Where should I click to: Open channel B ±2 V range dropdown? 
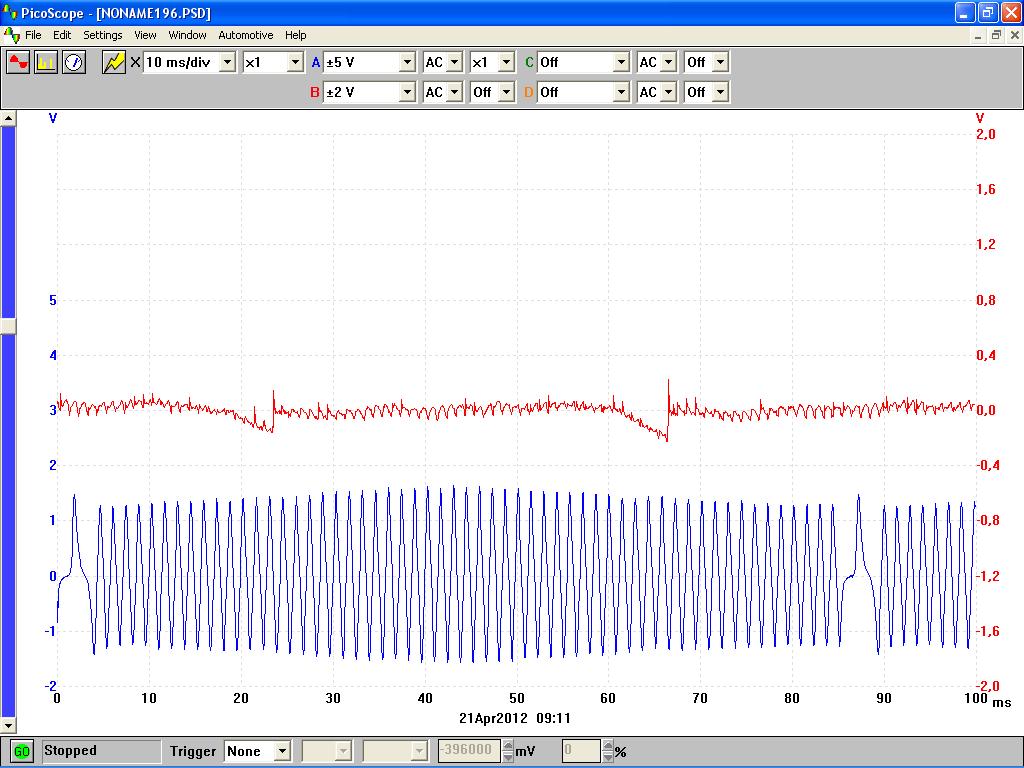pyautogui.click(x=407, y=92)
